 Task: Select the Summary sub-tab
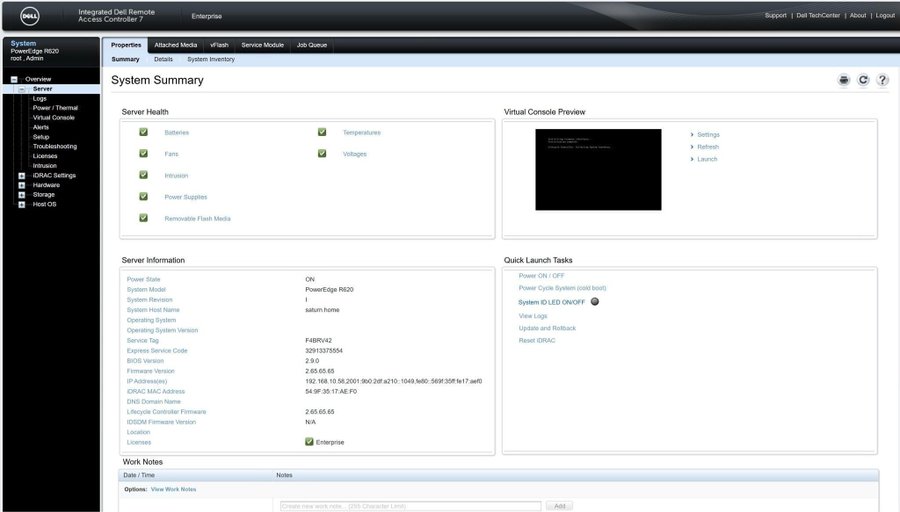tap(125, 59)
